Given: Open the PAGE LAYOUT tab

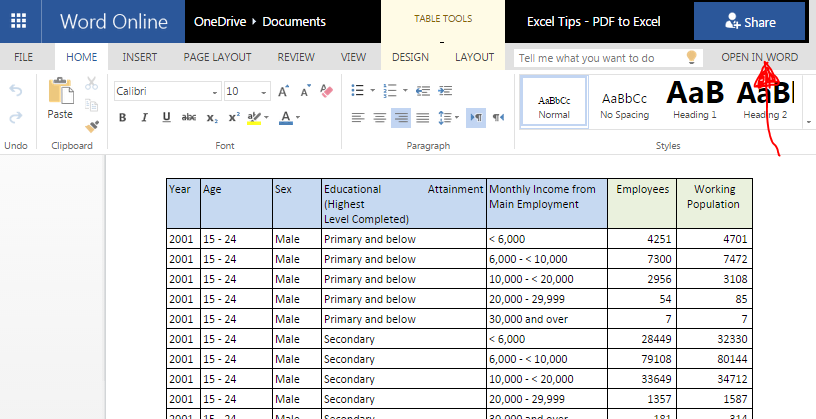Looking at the screenshot, I should [x=217, y=57].
